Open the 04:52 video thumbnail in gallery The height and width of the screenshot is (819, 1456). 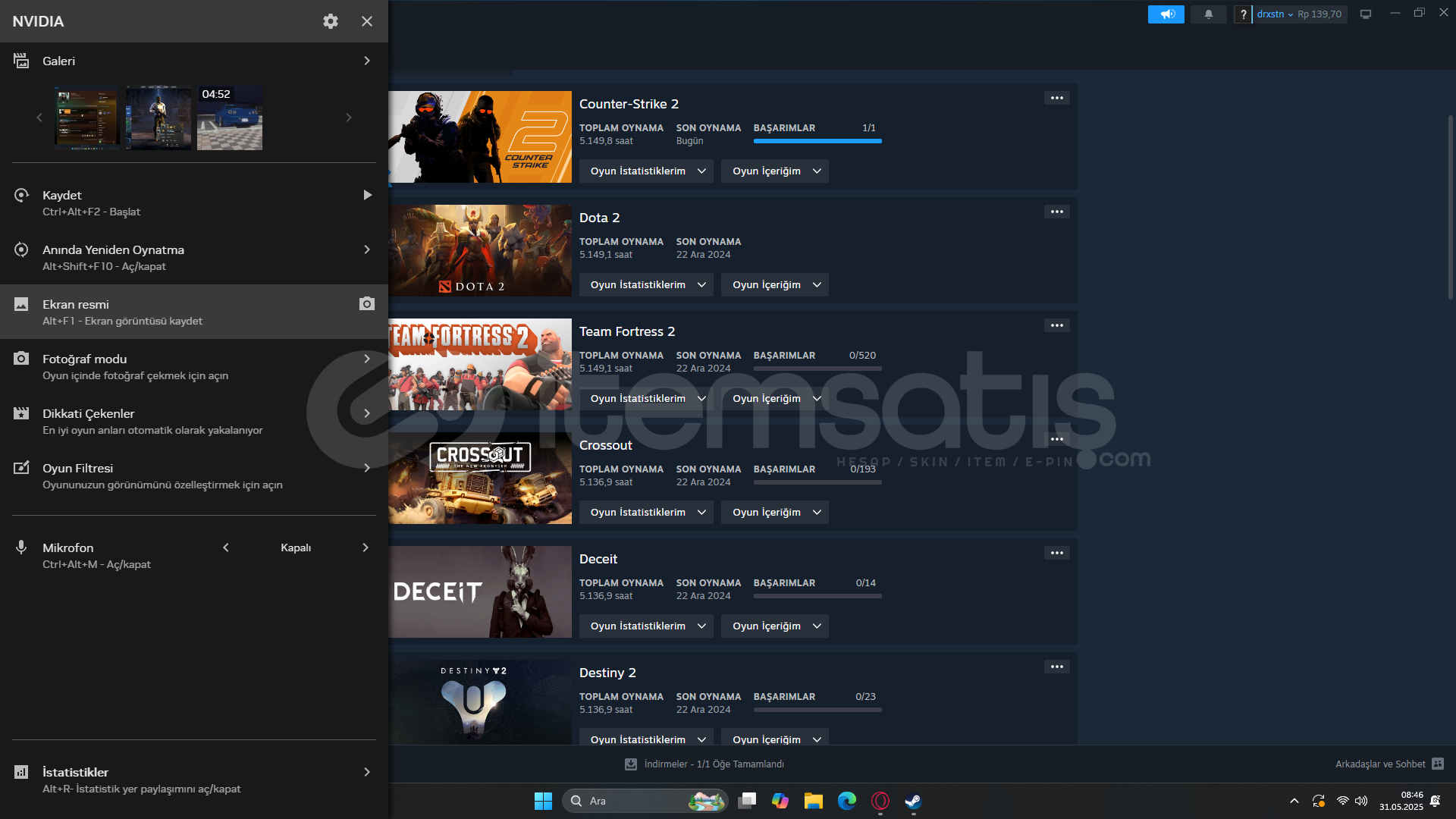pos(230,118)
